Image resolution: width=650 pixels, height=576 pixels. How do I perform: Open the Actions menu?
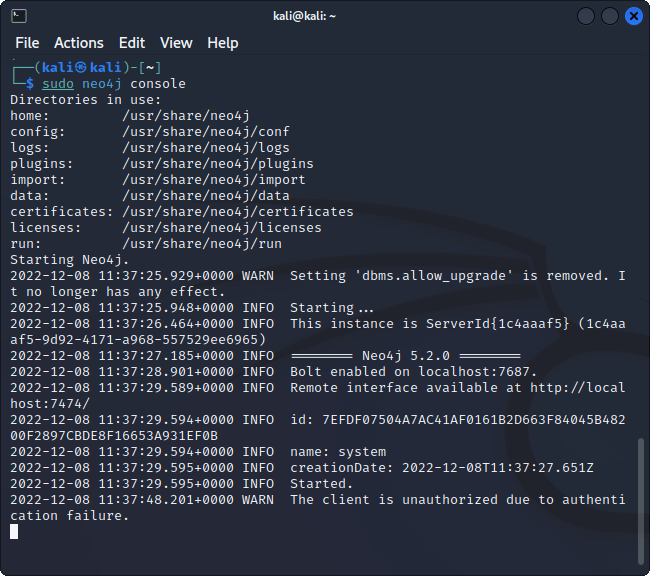tap(78, 43)
